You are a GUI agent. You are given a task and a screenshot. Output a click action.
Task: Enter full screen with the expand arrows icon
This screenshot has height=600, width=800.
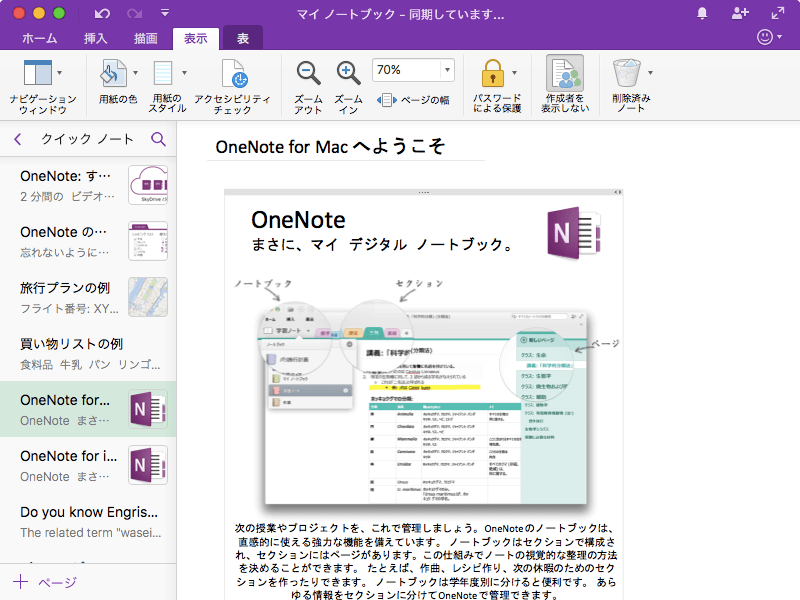click(778, 14)
